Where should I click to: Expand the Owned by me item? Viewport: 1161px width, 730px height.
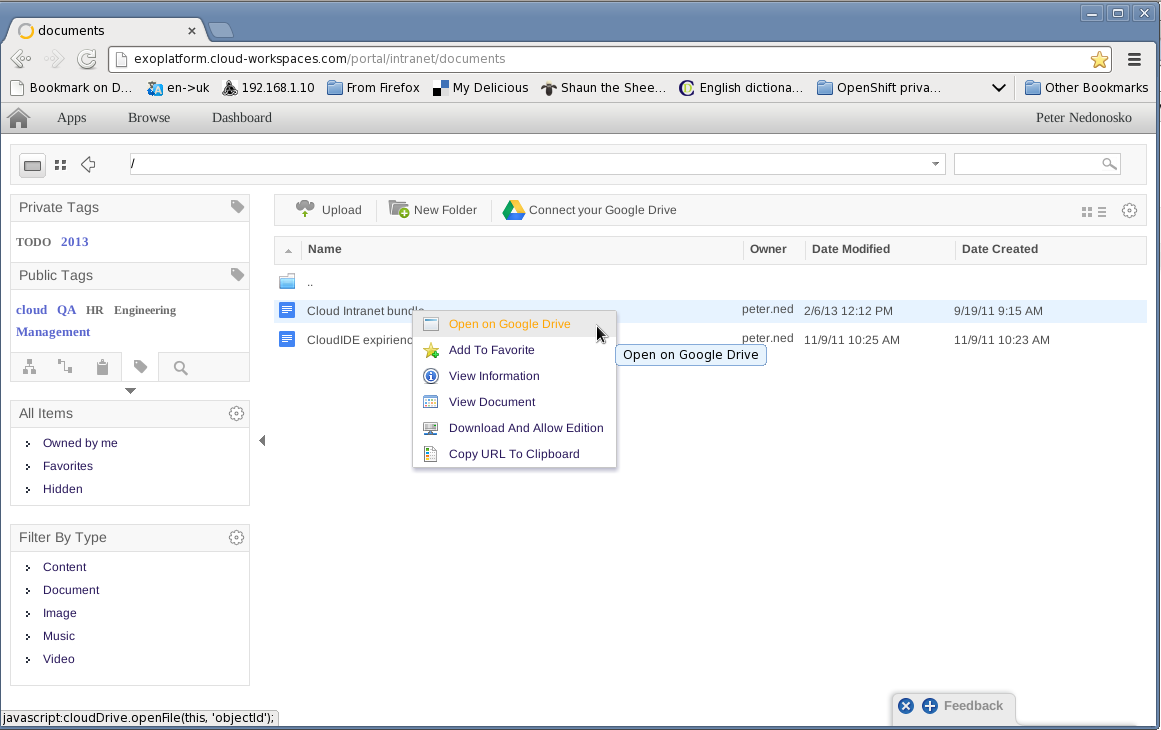coord(28,443)
